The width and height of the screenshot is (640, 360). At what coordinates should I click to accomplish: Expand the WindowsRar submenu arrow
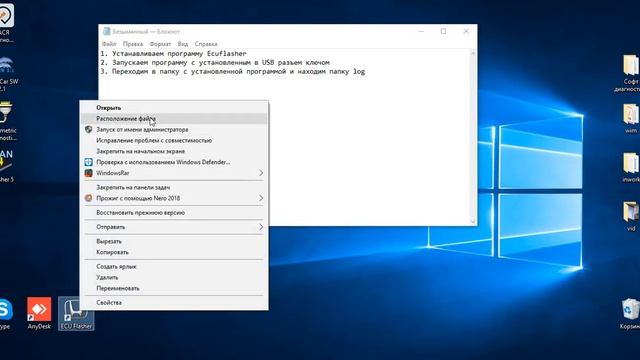[261, 173]
